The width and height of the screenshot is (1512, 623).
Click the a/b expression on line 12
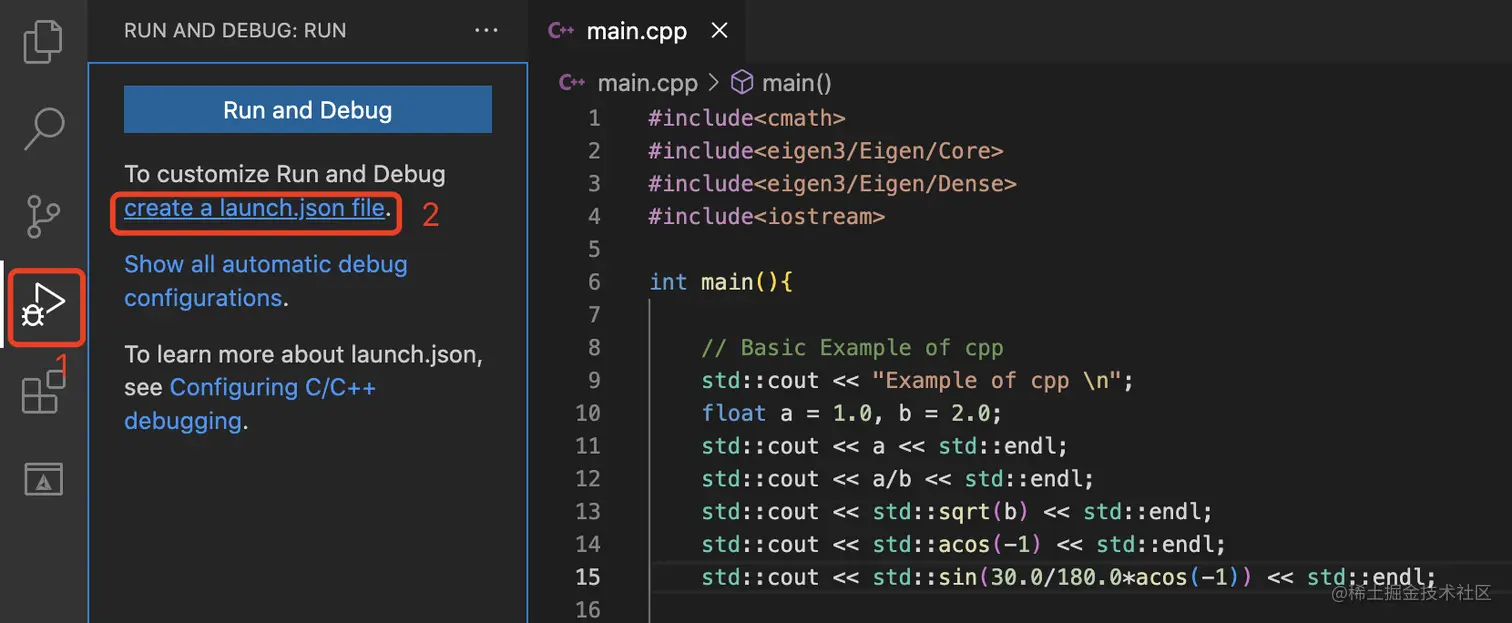coord(892,479)
